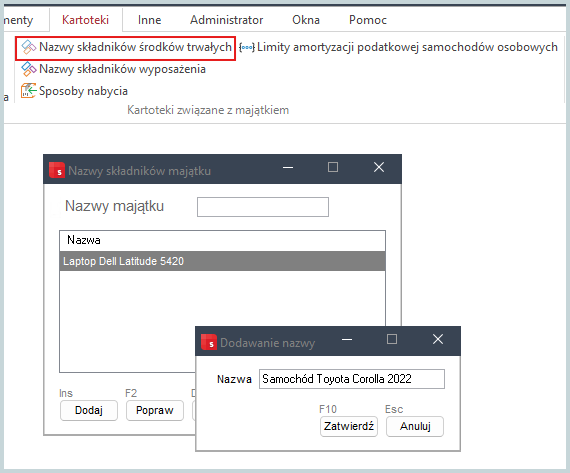The height and width of the screenshot is (473, 570).
Task: Select the Sposoby nabycia icon
Action: point(28,91)
